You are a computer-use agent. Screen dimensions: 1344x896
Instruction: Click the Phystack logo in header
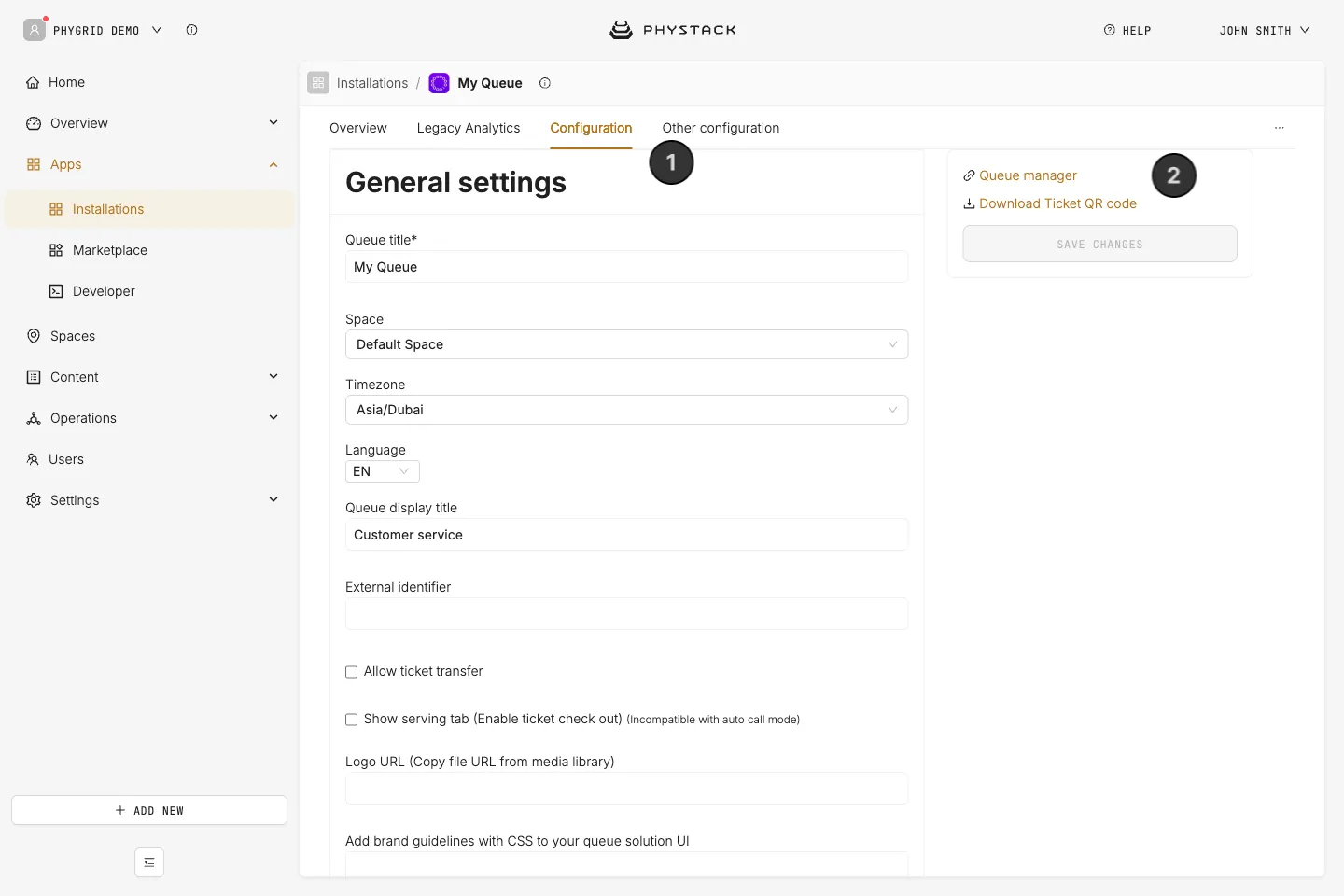[x=672, y=30]
